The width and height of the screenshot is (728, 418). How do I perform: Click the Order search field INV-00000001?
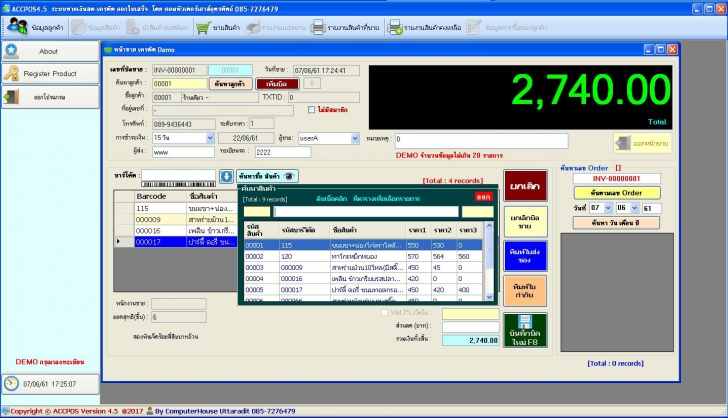[617, 178]
